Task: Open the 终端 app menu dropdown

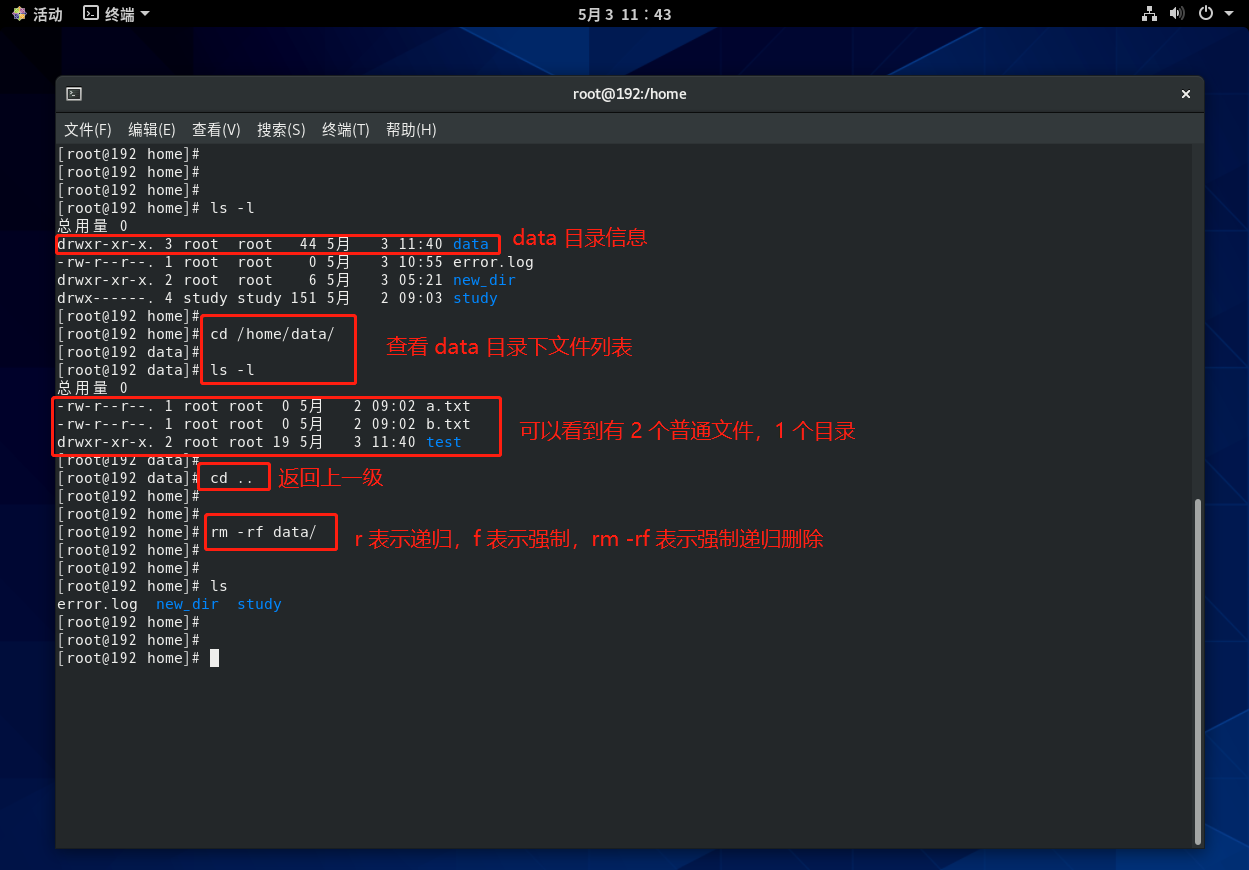Action: click(145, 14)
